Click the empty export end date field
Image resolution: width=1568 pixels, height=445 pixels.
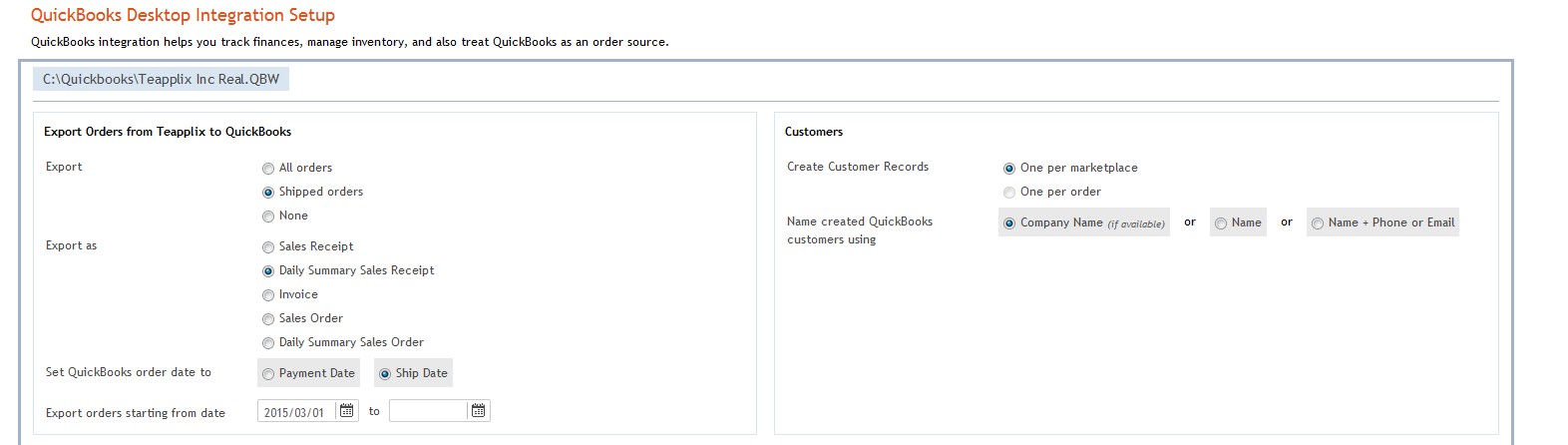point(428,411)
